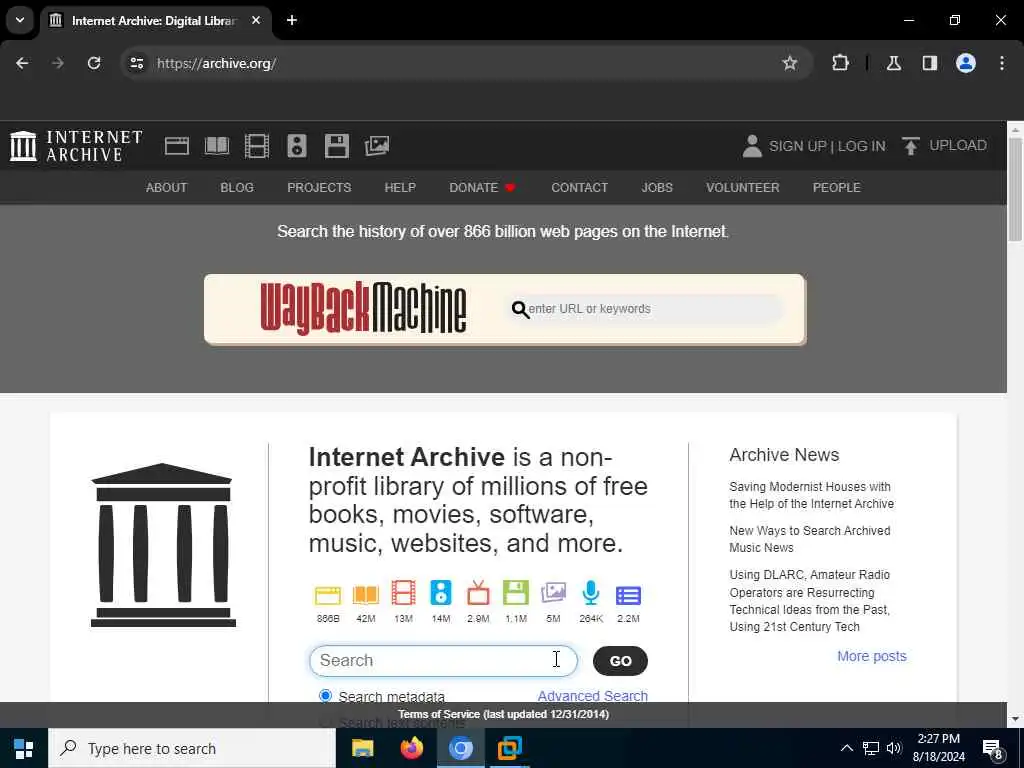Open the VOLUNTEER menu item
The image size is (1024, 768).
click(743, 187)
